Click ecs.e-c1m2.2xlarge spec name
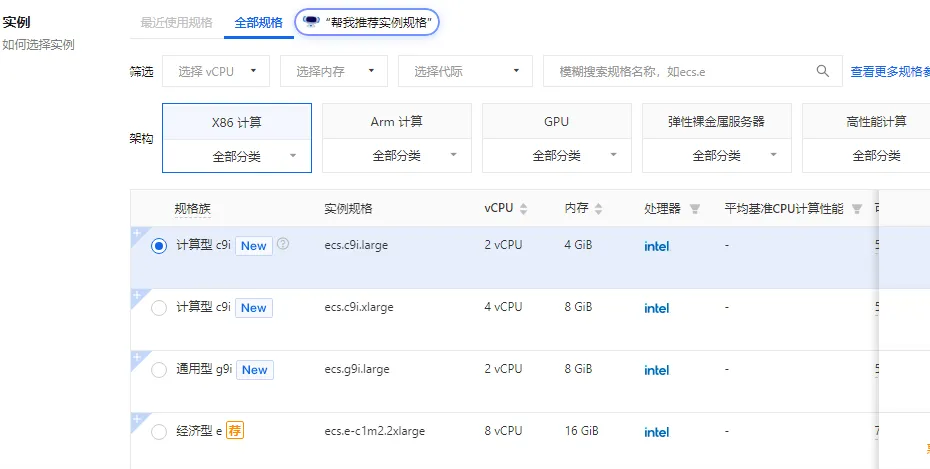This screenshot has height=469, width=930. (x=375, y=431)
